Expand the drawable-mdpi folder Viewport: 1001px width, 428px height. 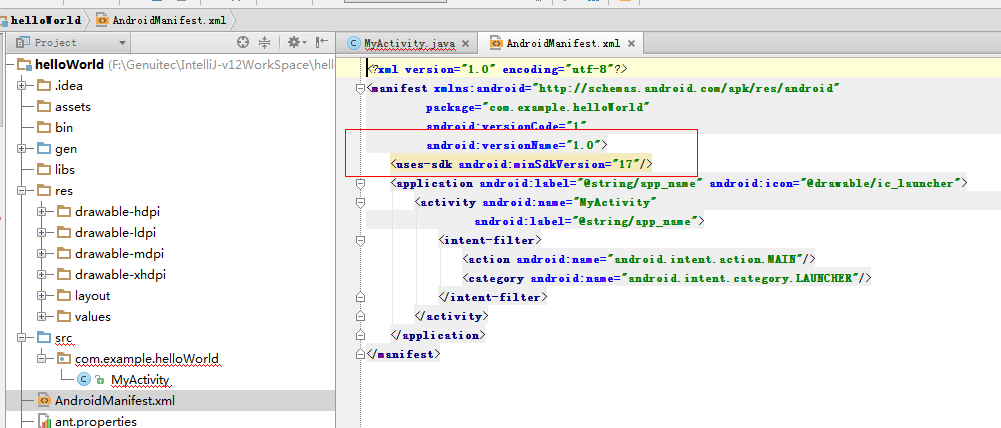pos(42,254)
